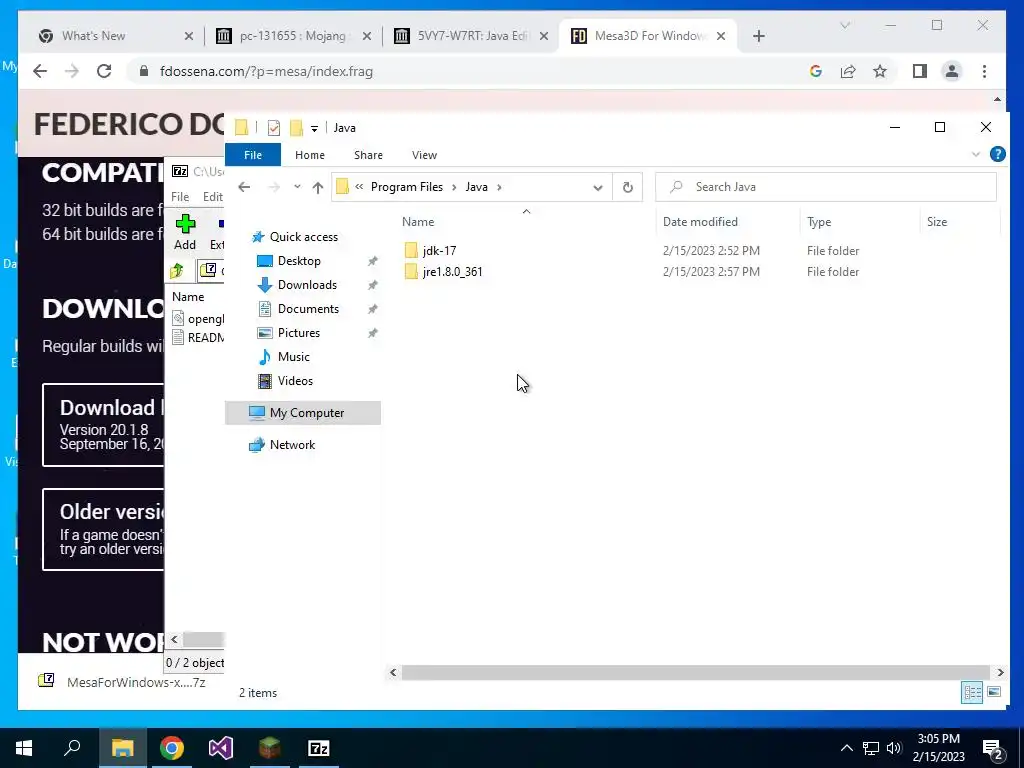
Task: Open 7-Zip from taskbar
Action: pyautogui.click(x=319, y=748)
